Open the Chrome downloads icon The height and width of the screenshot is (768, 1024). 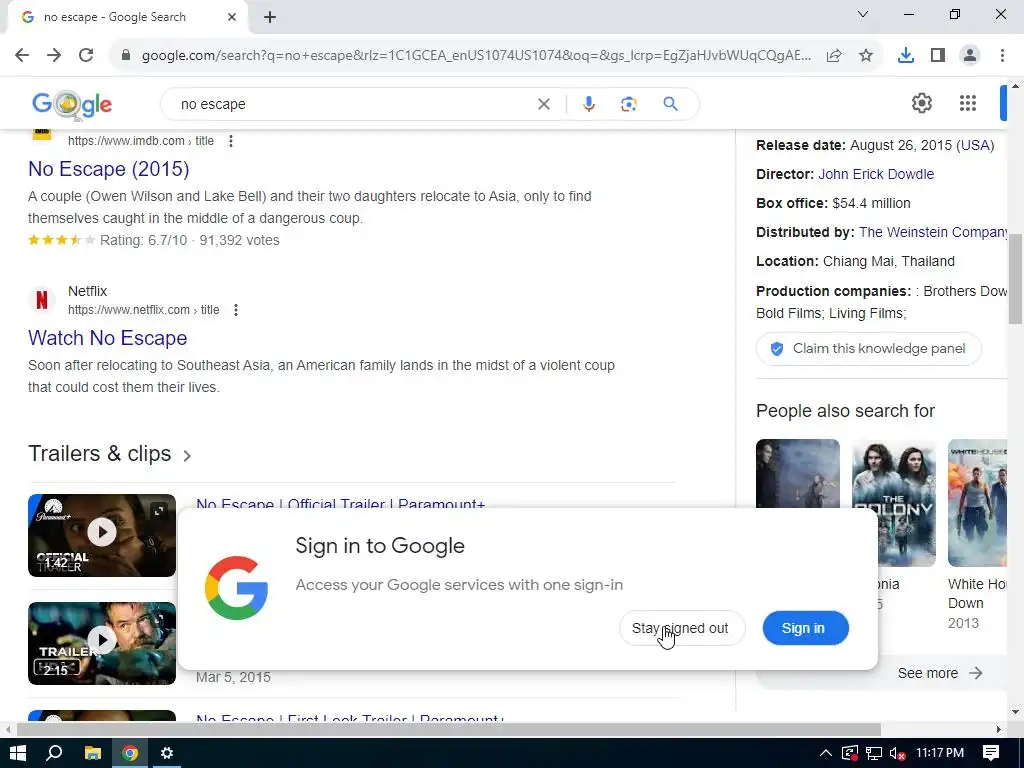(906, 56)
